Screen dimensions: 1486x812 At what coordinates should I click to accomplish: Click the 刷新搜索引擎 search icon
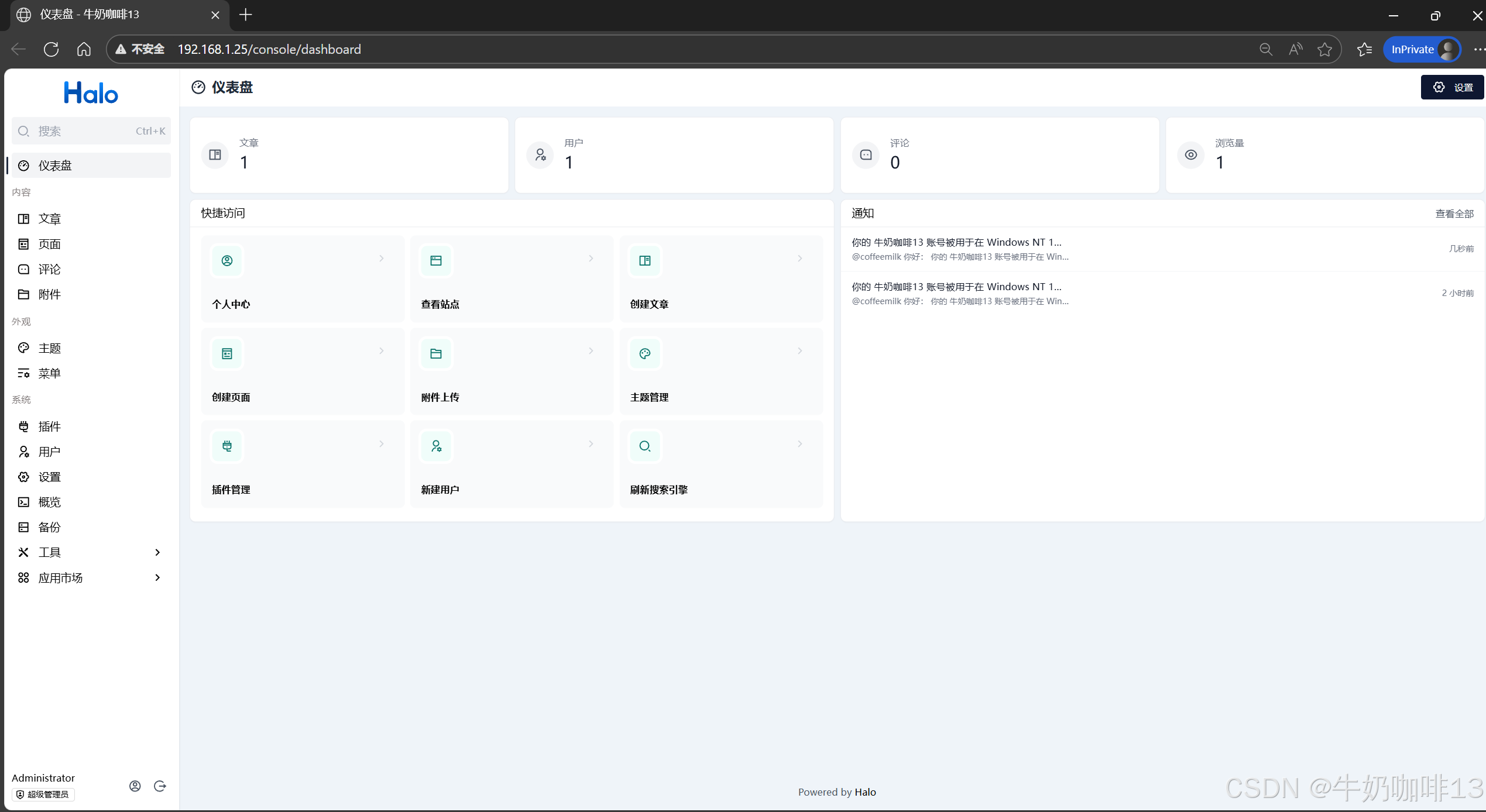click(x=645, y=446)
